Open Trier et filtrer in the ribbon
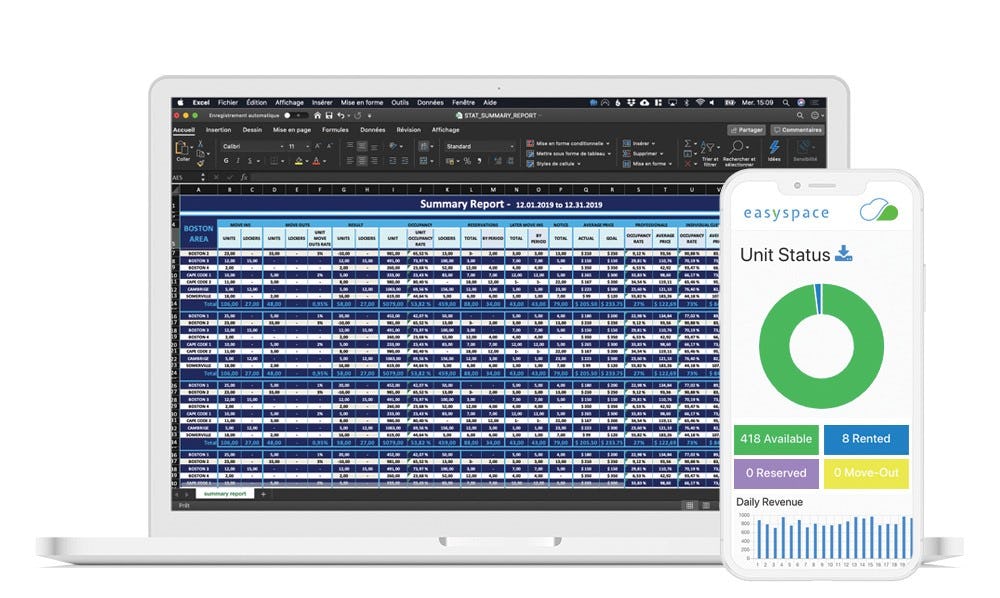1000x598 pixels. (709, 152)
